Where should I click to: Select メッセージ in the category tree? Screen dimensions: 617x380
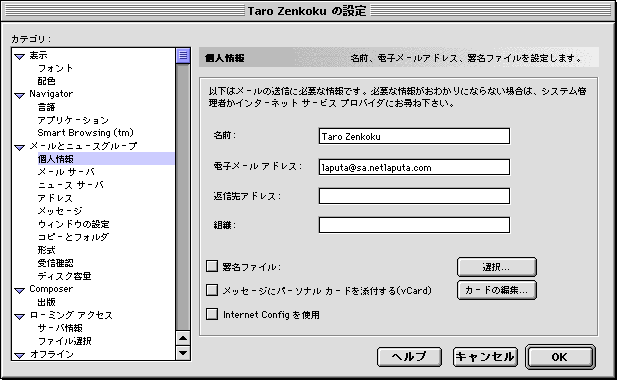pos(60,211)
